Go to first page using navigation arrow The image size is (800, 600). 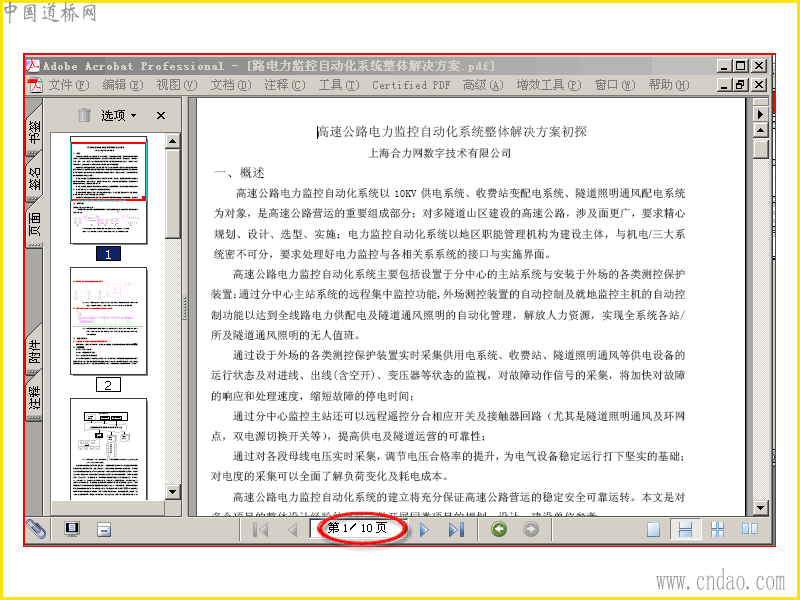pos(260,530)
